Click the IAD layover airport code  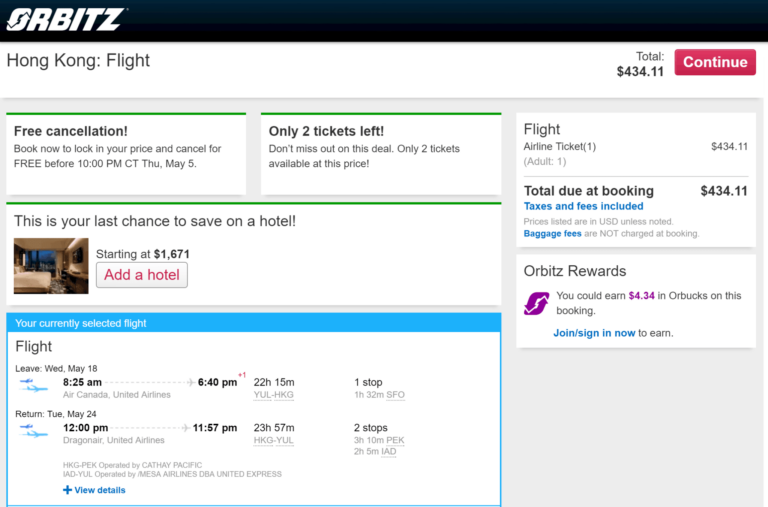coord(388,452)
